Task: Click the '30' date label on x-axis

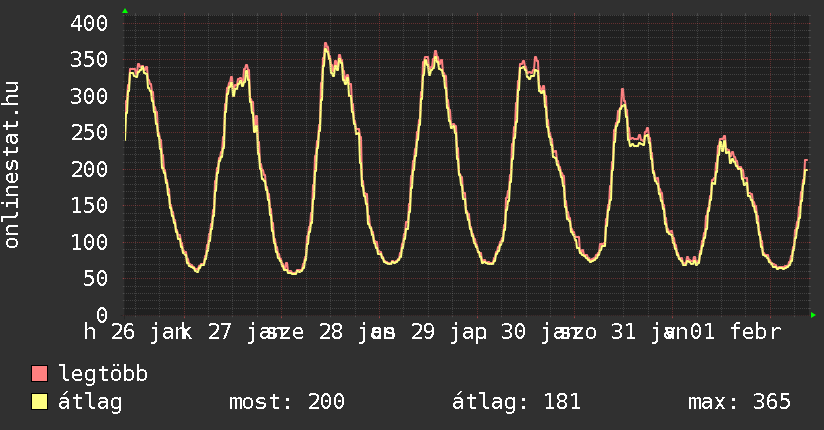Action: click(x=514, y=331)
